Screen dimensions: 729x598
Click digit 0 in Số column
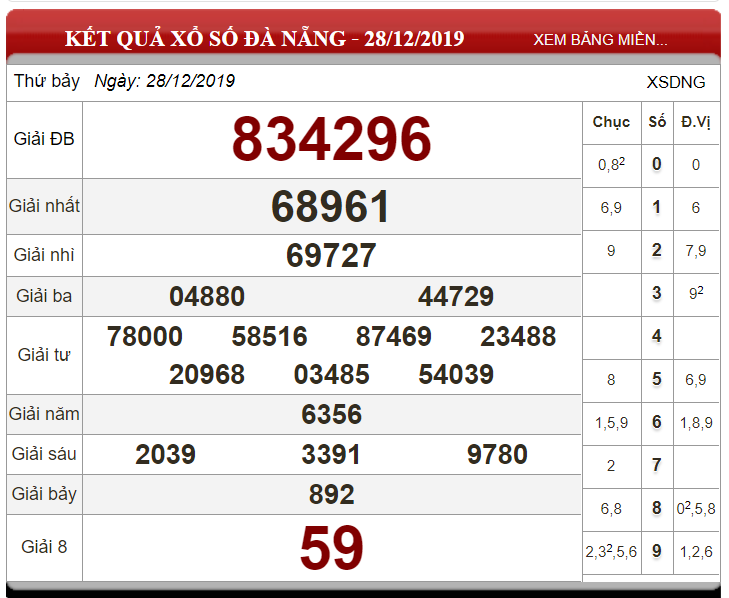[x=656, y=164]
